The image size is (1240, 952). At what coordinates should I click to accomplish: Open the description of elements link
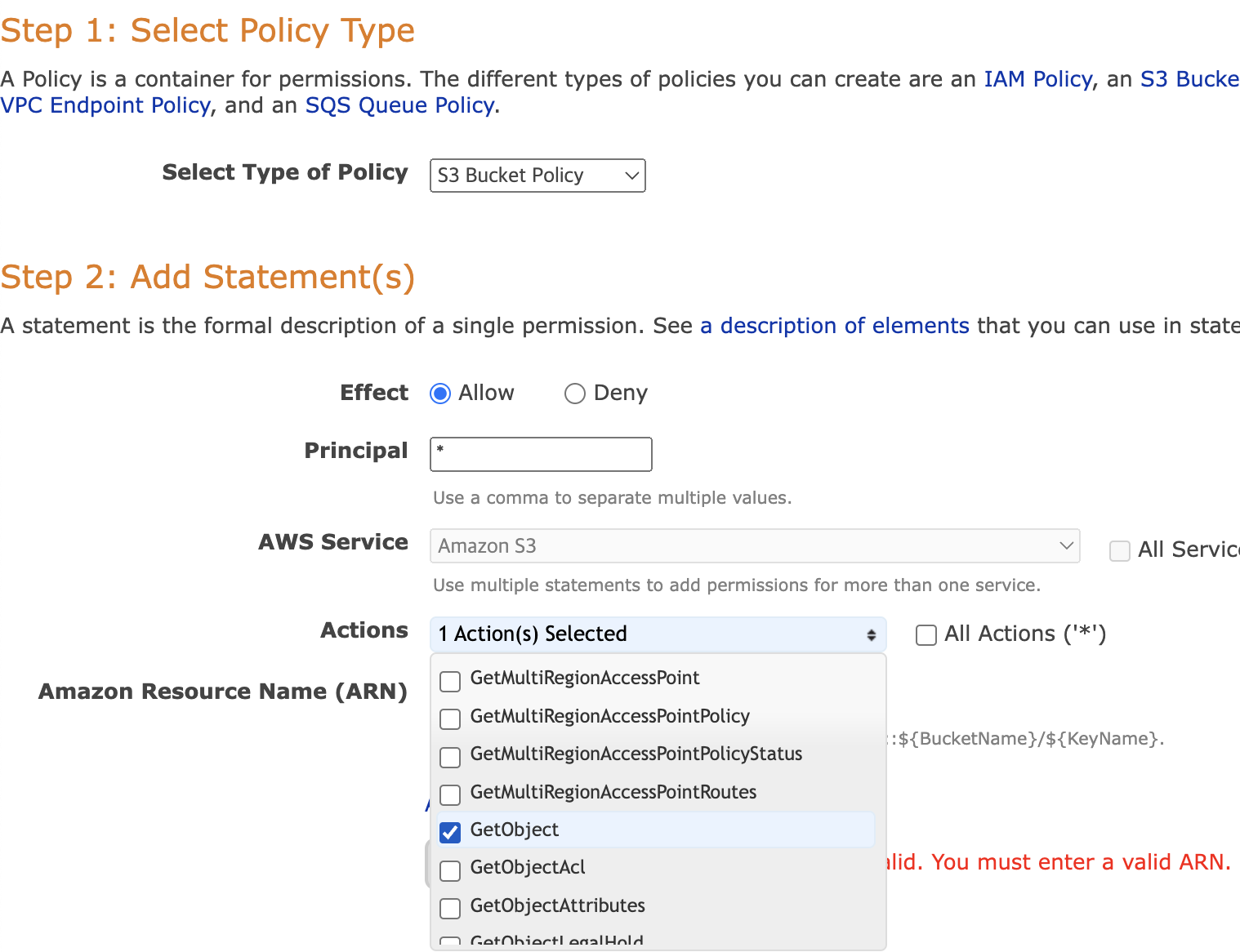tap(835, 326)
